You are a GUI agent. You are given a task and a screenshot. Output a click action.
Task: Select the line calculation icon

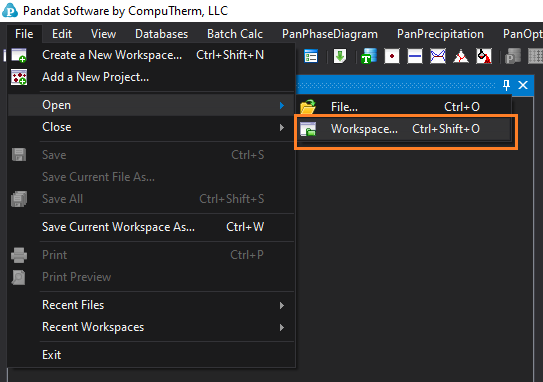[415, 56]
